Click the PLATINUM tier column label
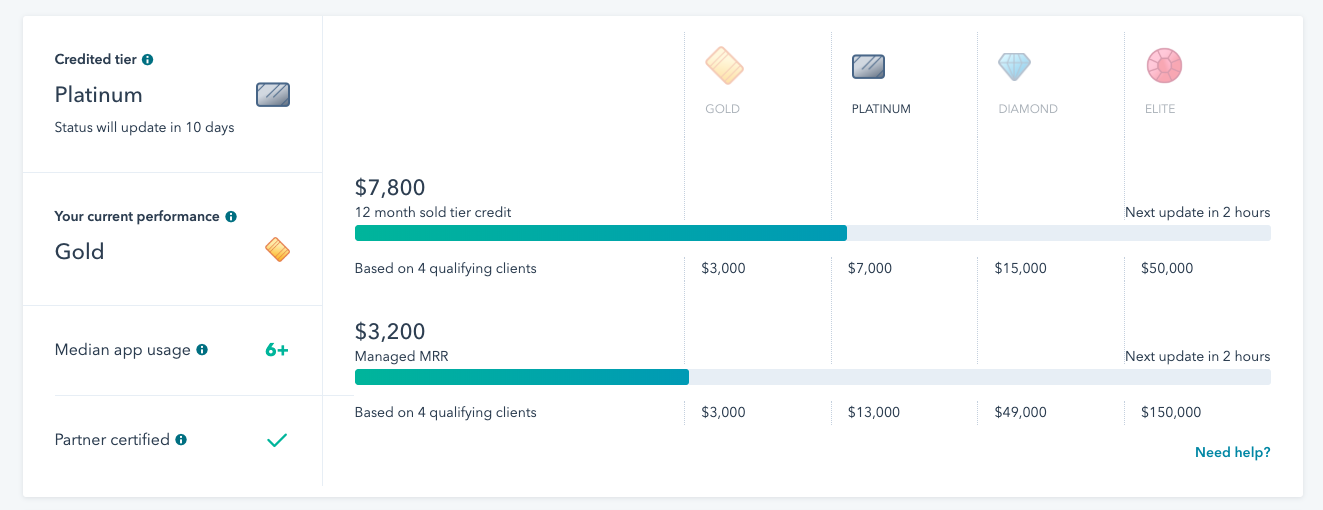This screenshot has width=1323, height=510. [881, 109]
